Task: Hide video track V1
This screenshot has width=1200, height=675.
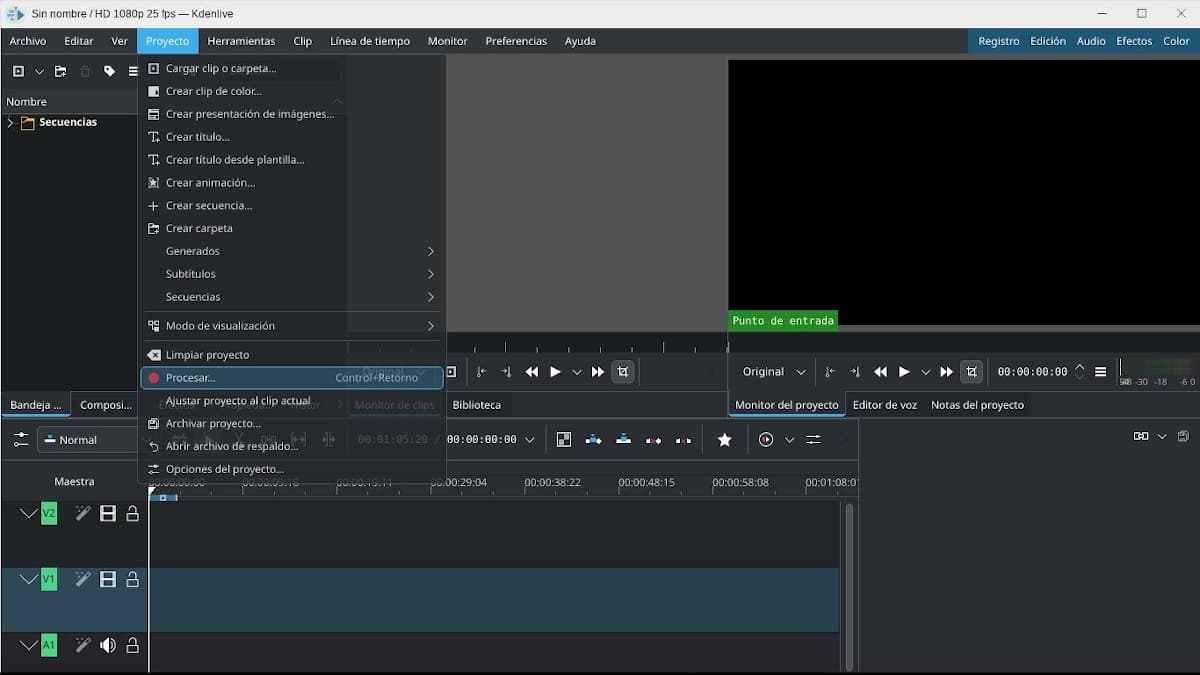Action: pyautogui.click(x=108, y=580)
